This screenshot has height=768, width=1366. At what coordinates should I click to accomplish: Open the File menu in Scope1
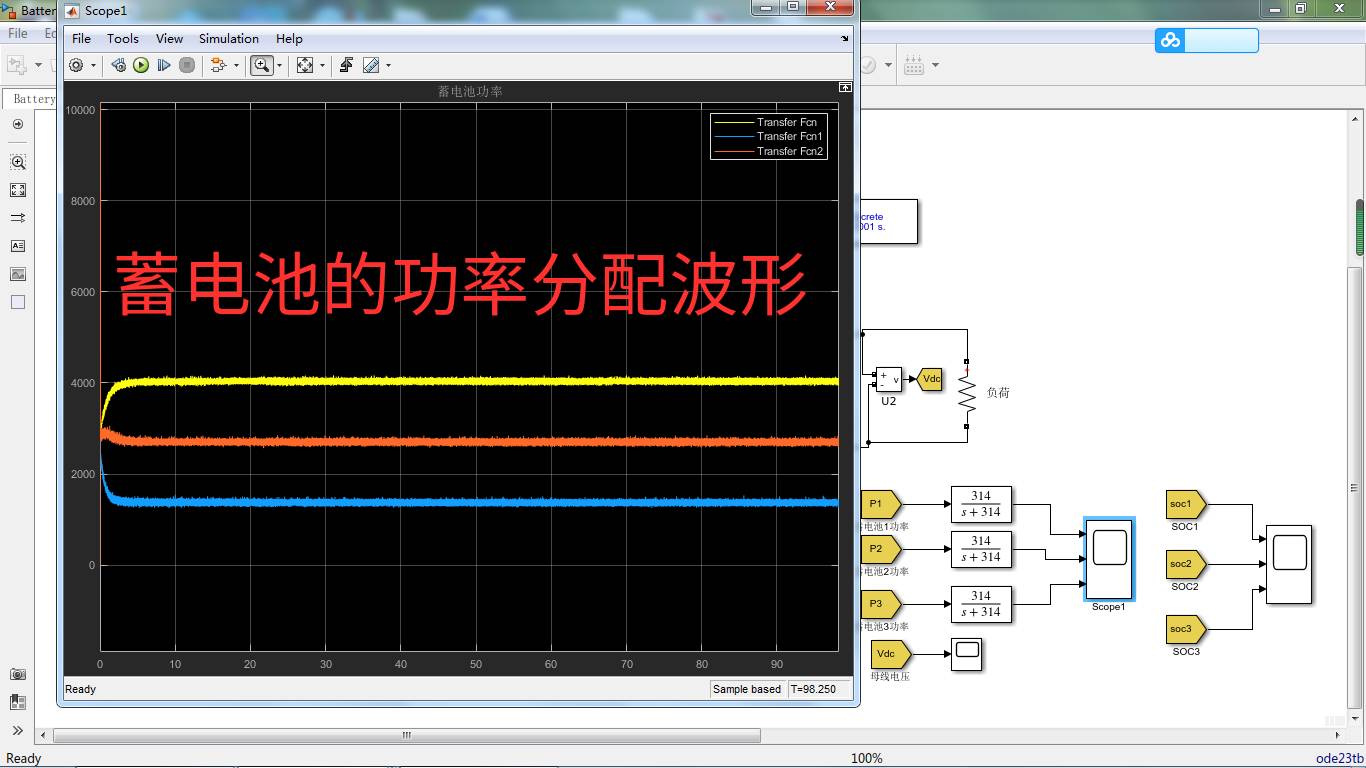point(82,38)
